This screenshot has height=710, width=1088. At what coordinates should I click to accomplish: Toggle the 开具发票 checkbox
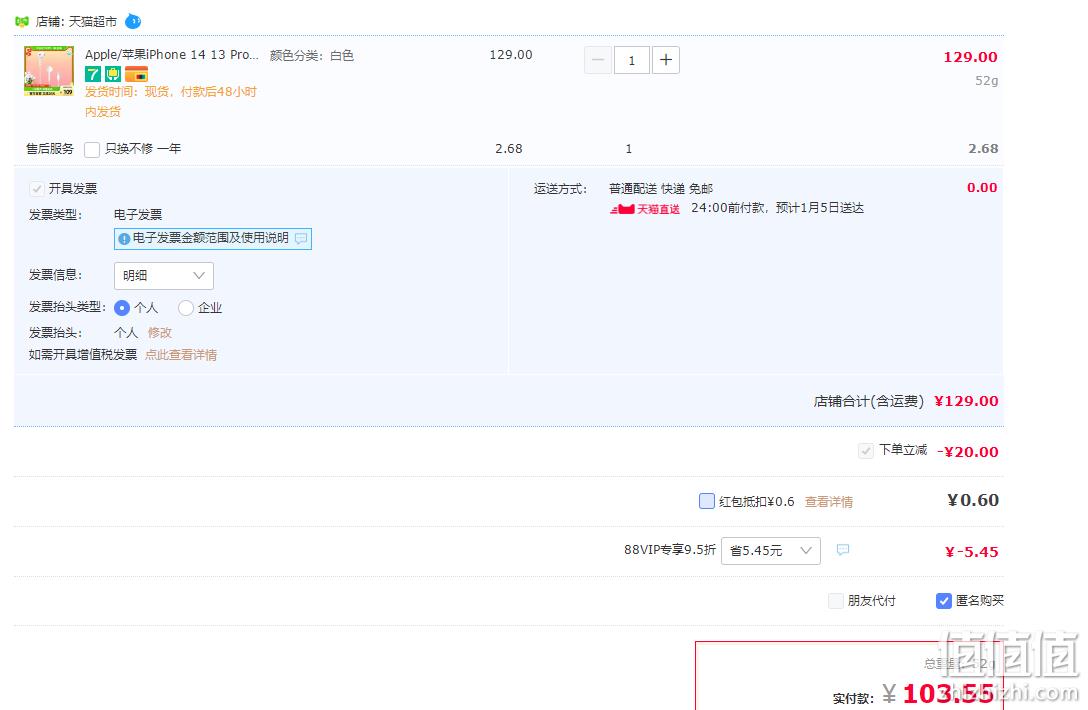[37, 189]
